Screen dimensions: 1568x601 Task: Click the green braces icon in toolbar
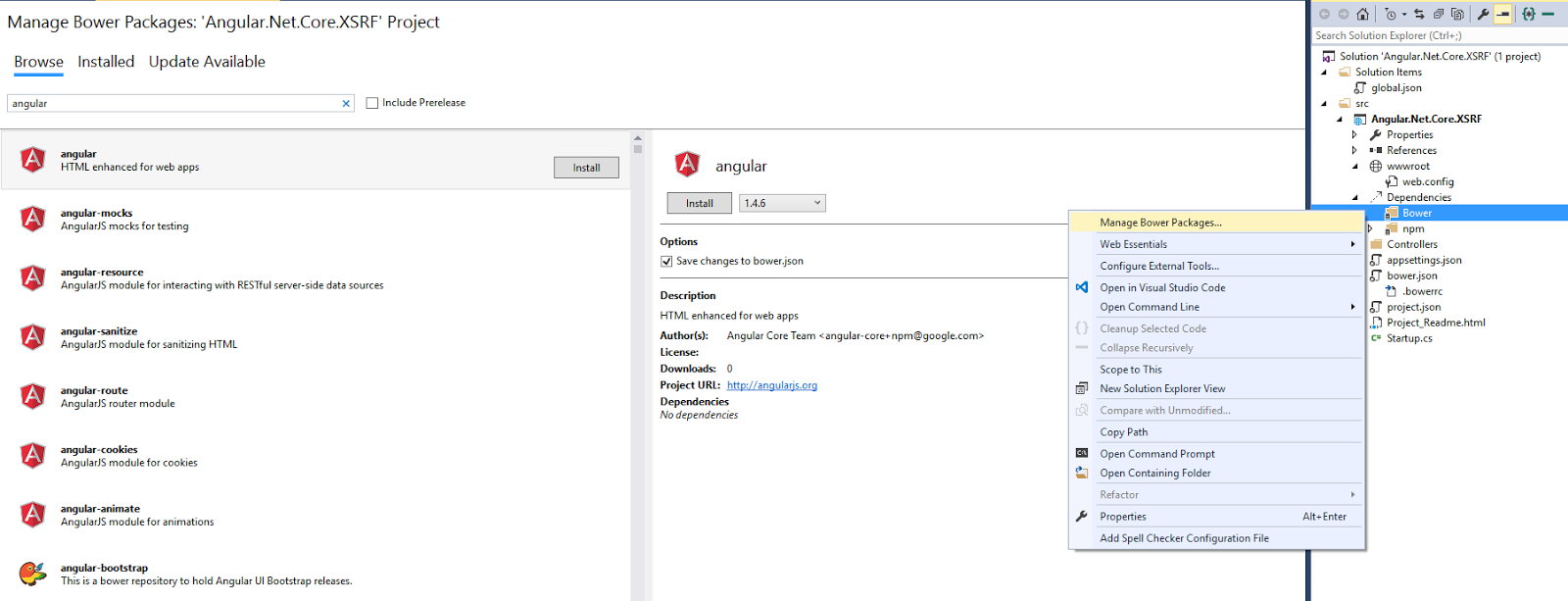pos(1529,14)
